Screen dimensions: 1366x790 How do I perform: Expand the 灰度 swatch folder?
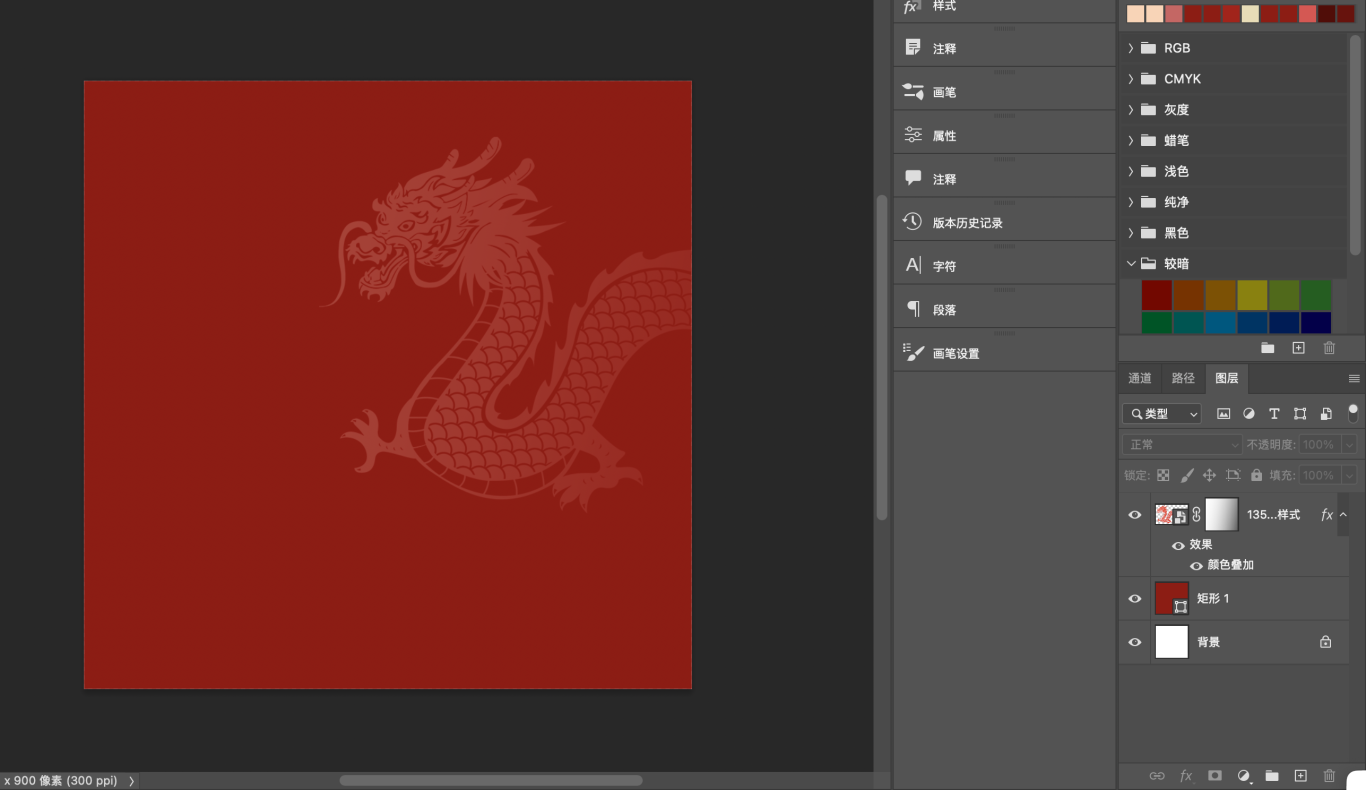coord(1131,110)
